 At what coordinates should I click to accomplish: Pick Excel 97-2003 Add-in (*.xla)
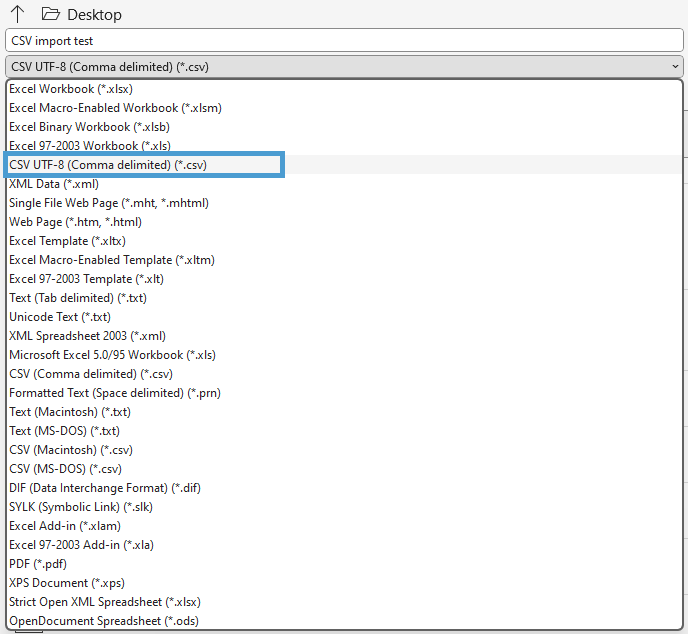click(344, 545)
